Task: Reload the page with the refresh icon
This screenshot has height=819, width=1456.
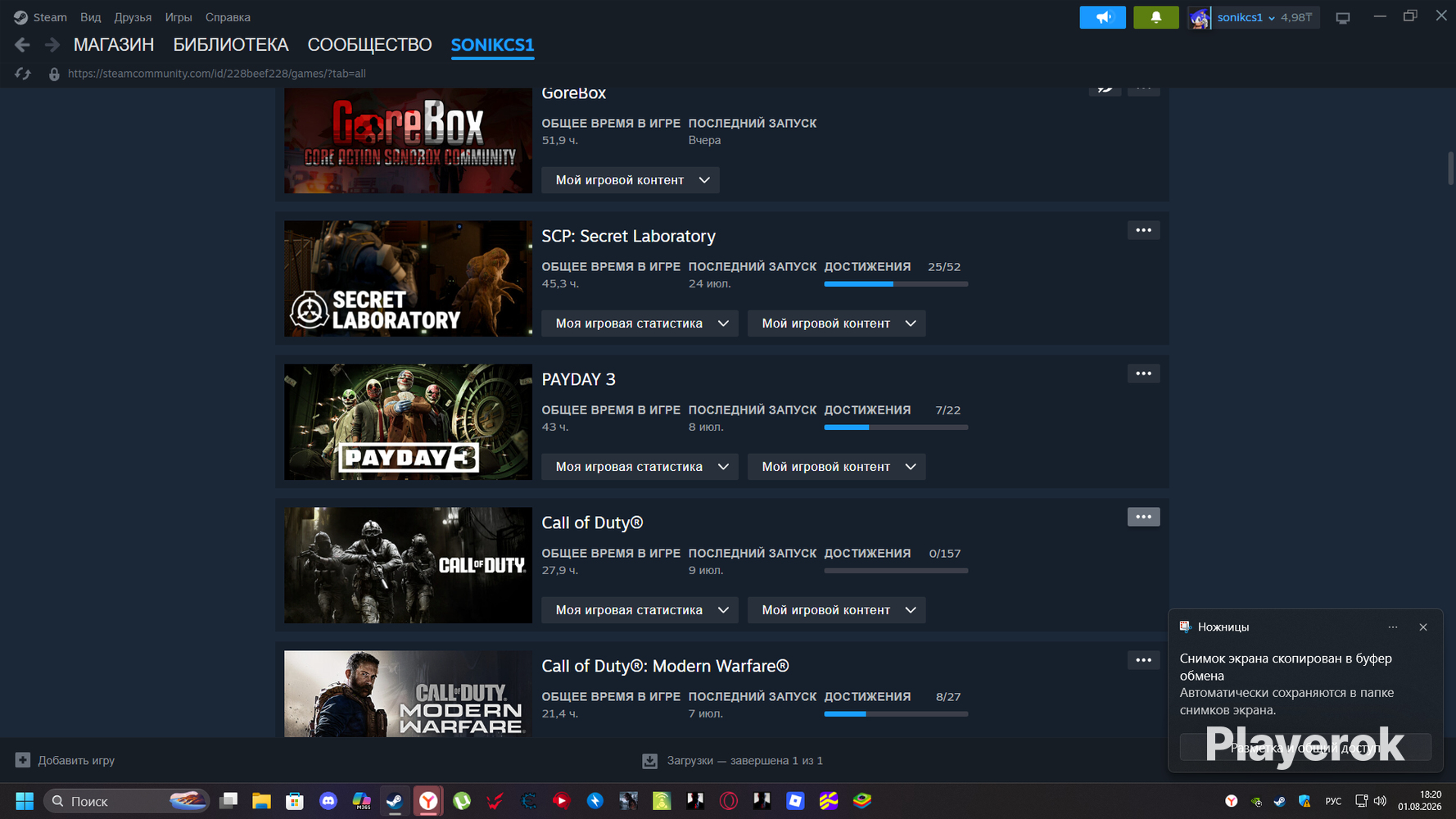Action: tap(23, 74)
